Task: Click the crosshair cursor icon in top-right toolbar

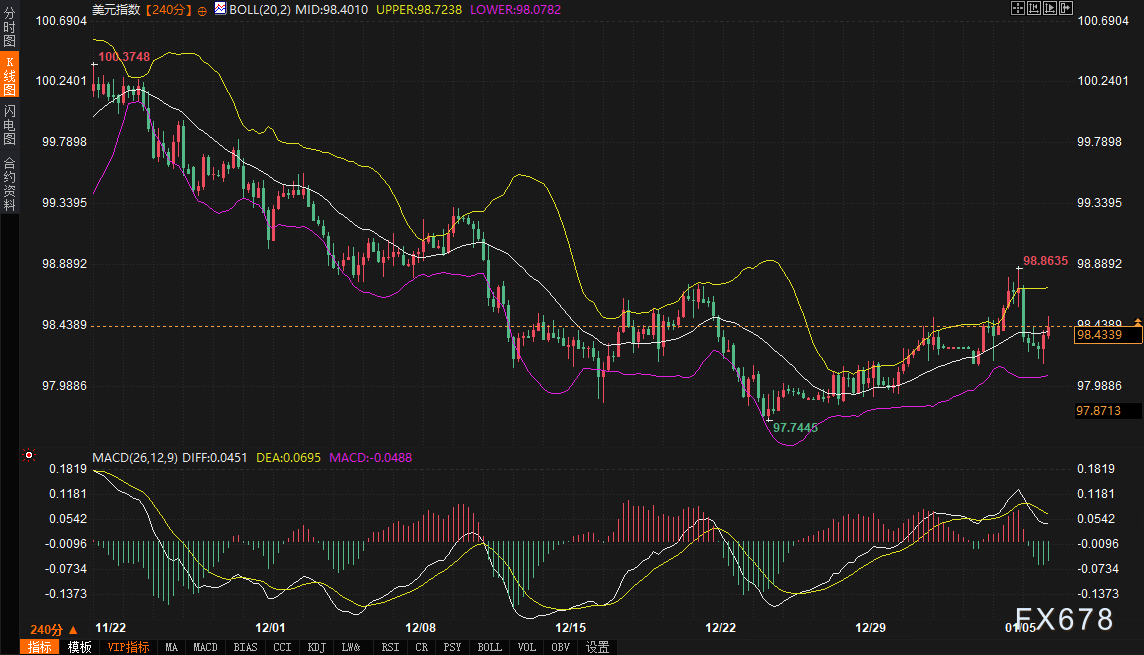Action: coord(1019,9)
